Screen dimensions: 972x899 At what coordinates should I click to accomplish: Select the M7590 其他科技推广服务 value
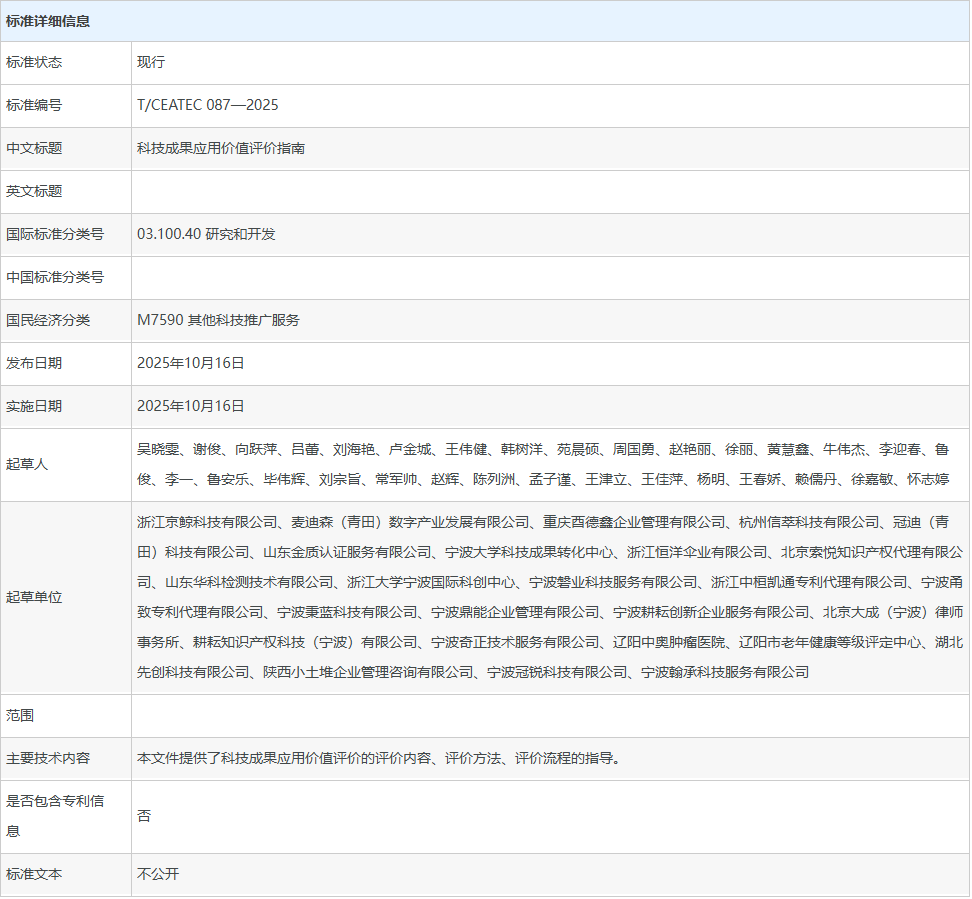[x=218, y=320]
